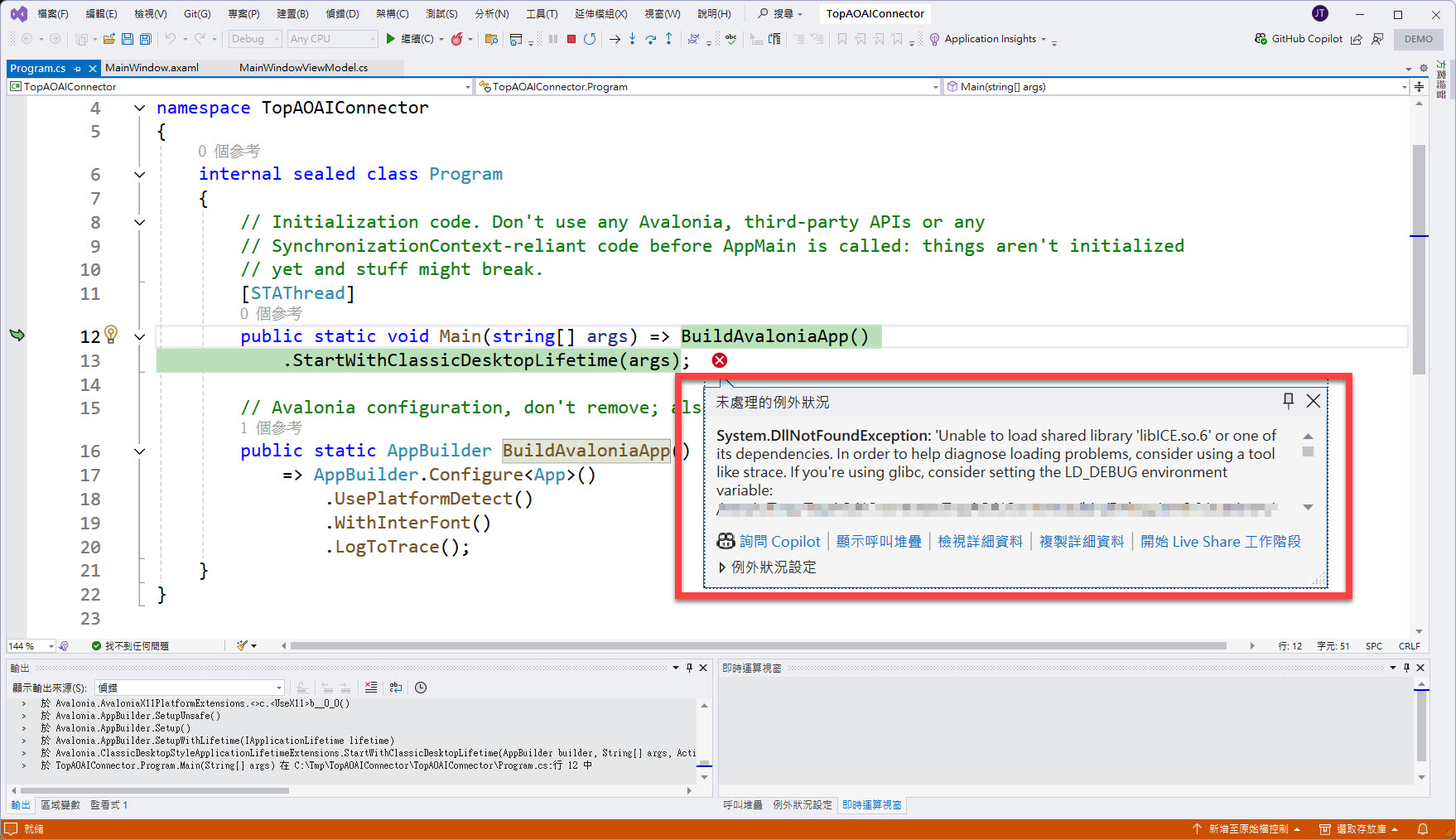
Task: Click the Application Insights lightbulb icon
Action: [x=934, y=39]
